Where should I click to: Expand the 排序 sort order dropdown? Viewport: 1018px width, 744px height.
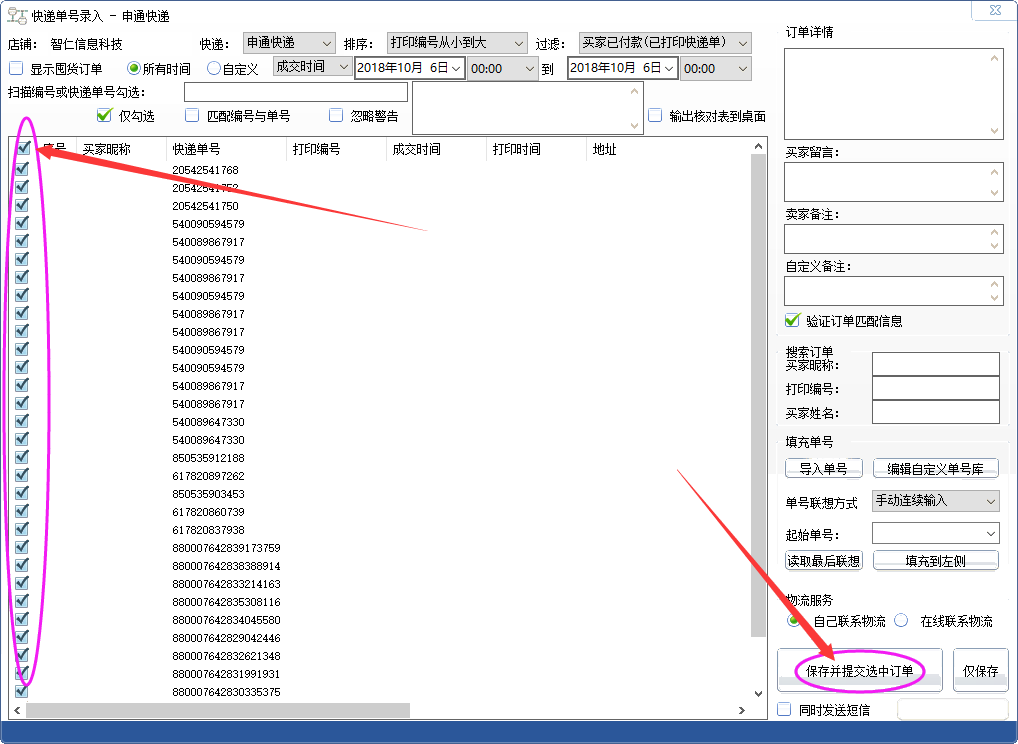(x=456, y=43)
